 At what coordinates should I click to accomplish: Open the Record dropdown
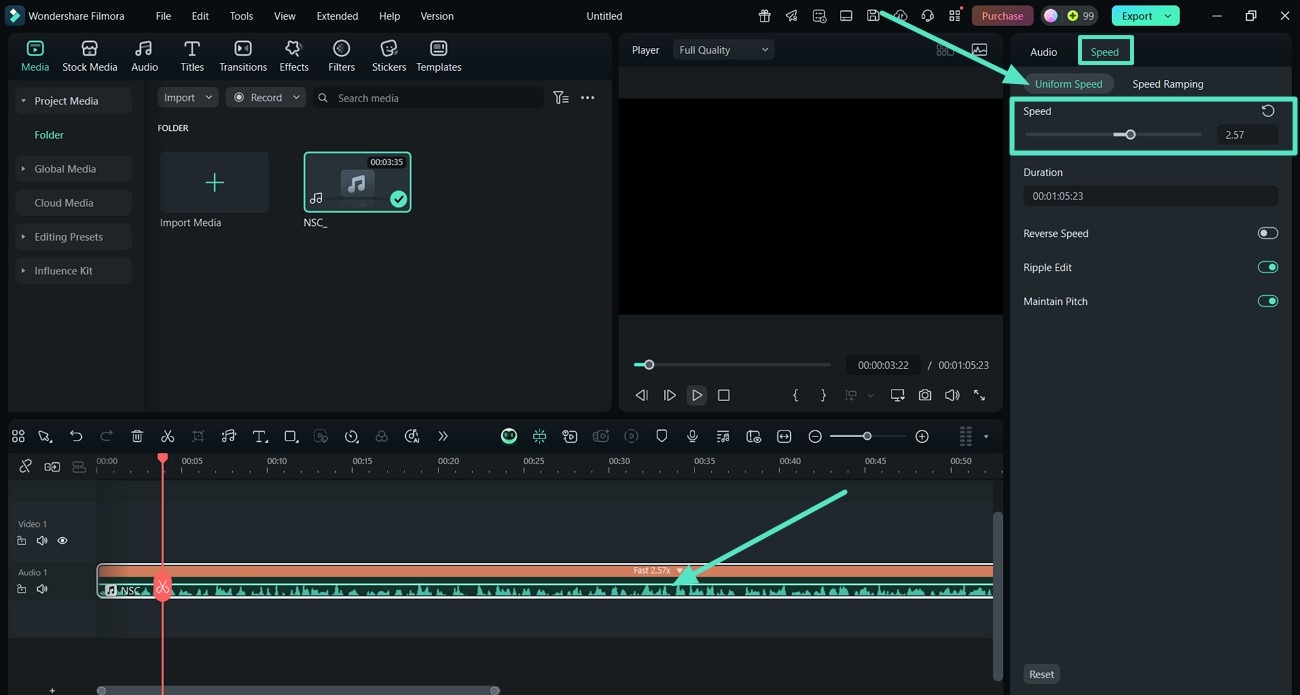click(266, 98)
